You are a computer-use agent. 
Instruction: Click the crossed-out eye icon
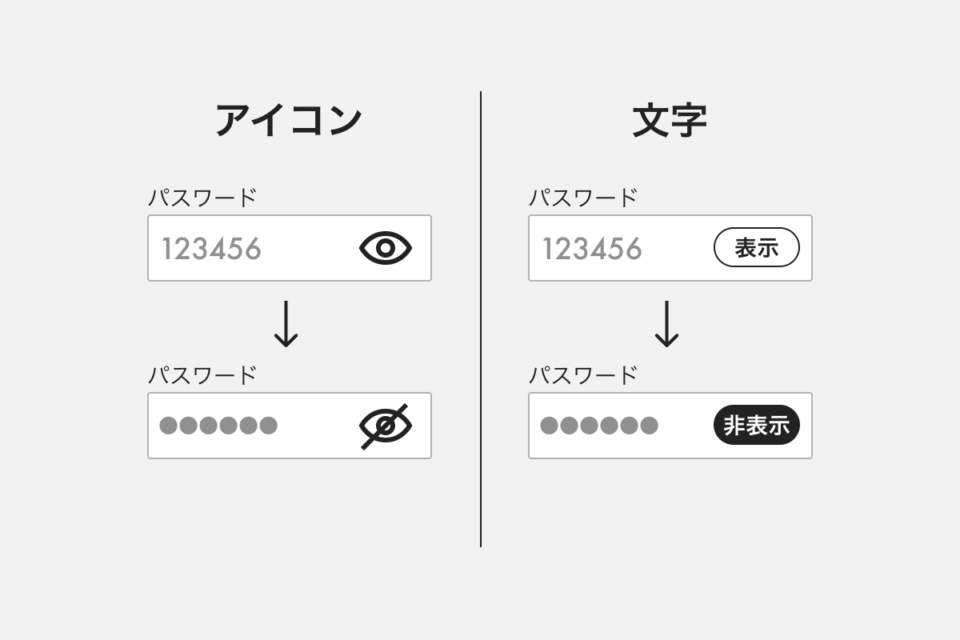coord(385,426)
